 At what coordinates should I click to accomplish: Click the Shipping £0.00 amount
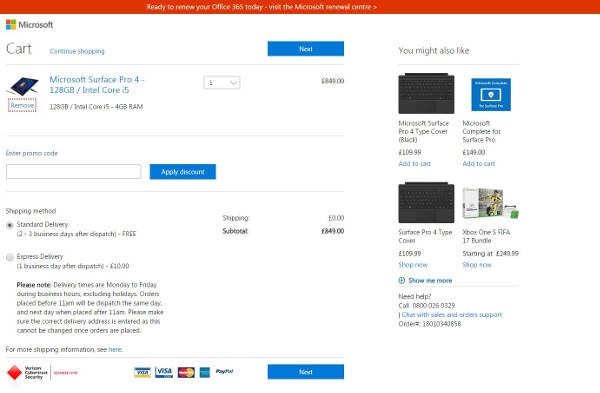(336, 218)
